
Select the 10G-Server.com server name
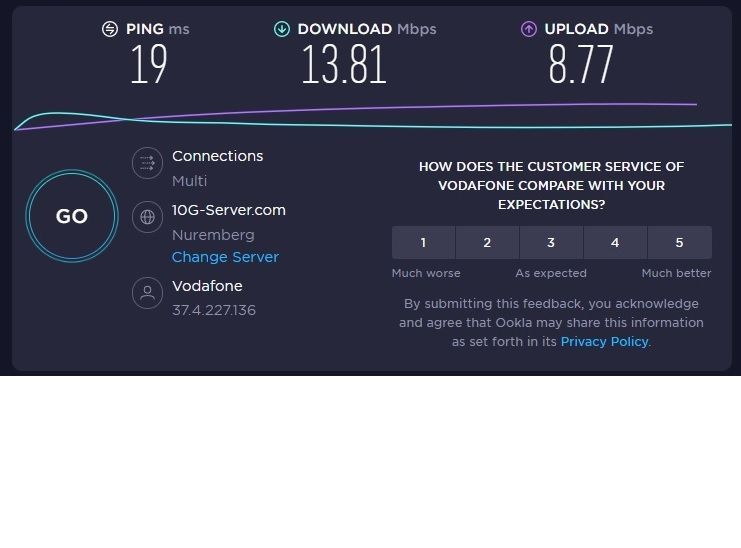(229, 210)
